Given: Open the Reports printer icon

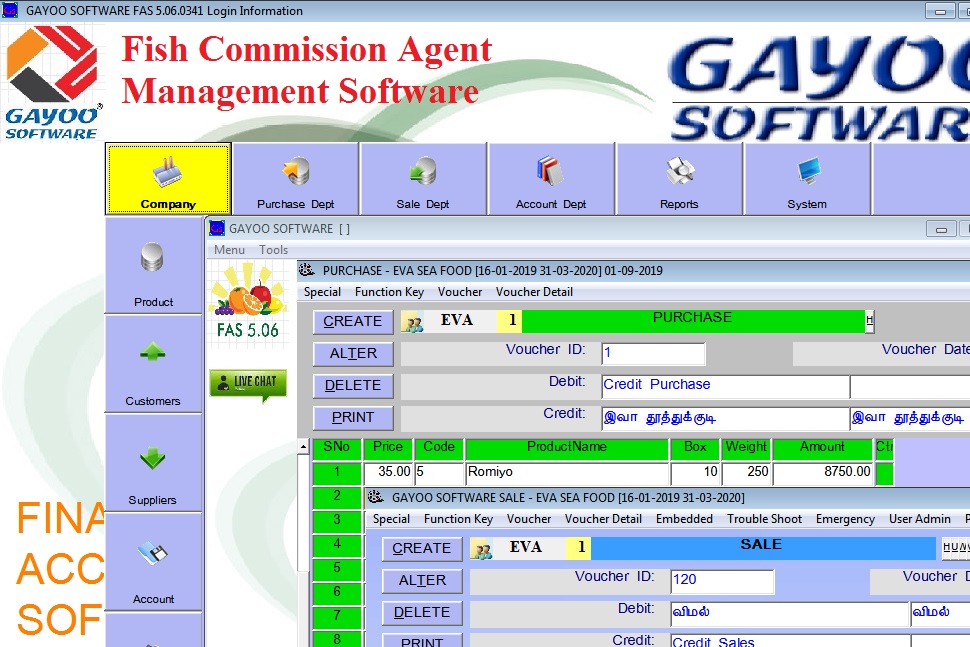Looking at the screenshot, I should pyautogui.click(x=679, y=171).
